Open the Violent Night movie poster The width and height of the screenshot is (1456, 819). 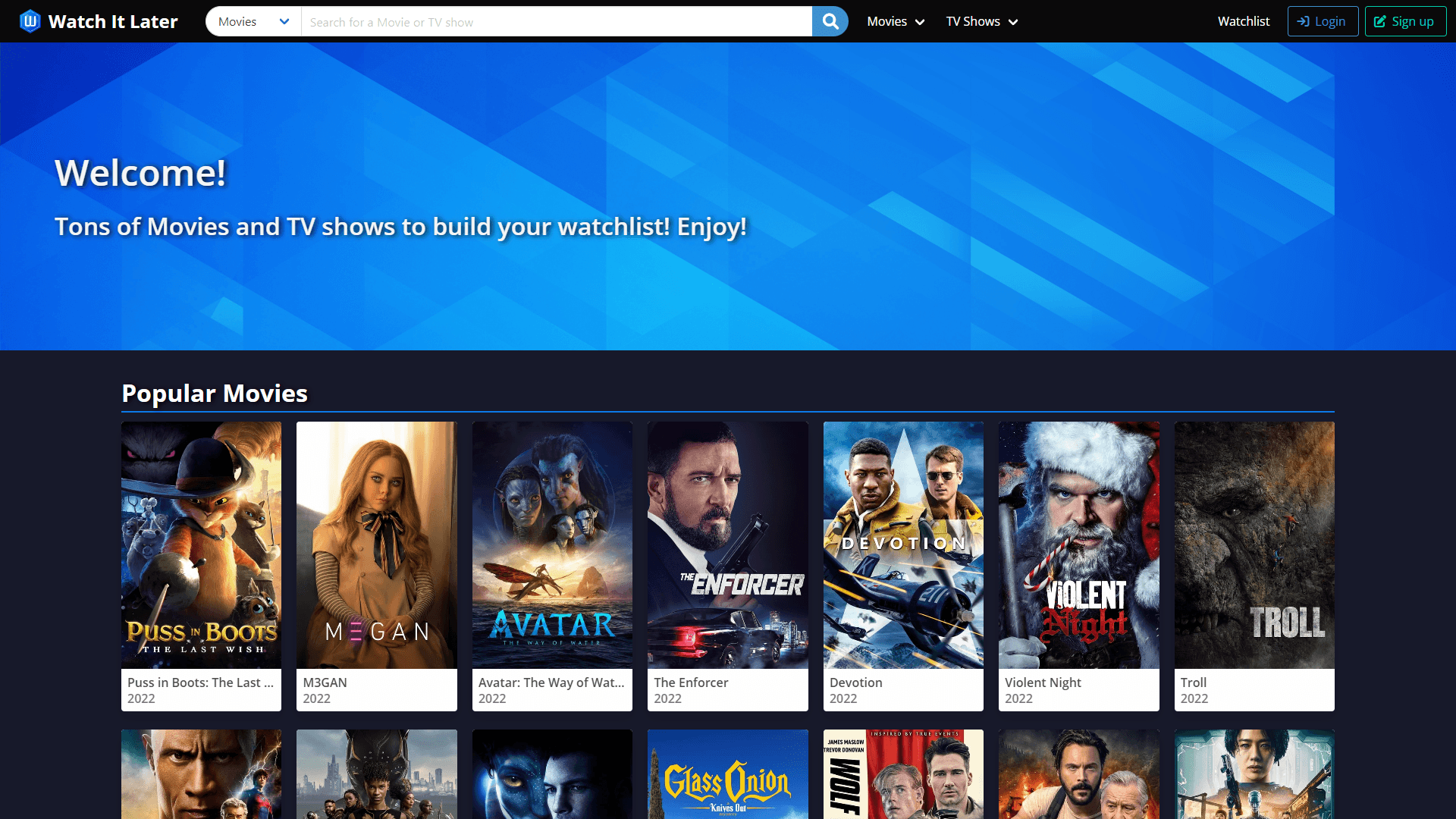point(1078,544)
